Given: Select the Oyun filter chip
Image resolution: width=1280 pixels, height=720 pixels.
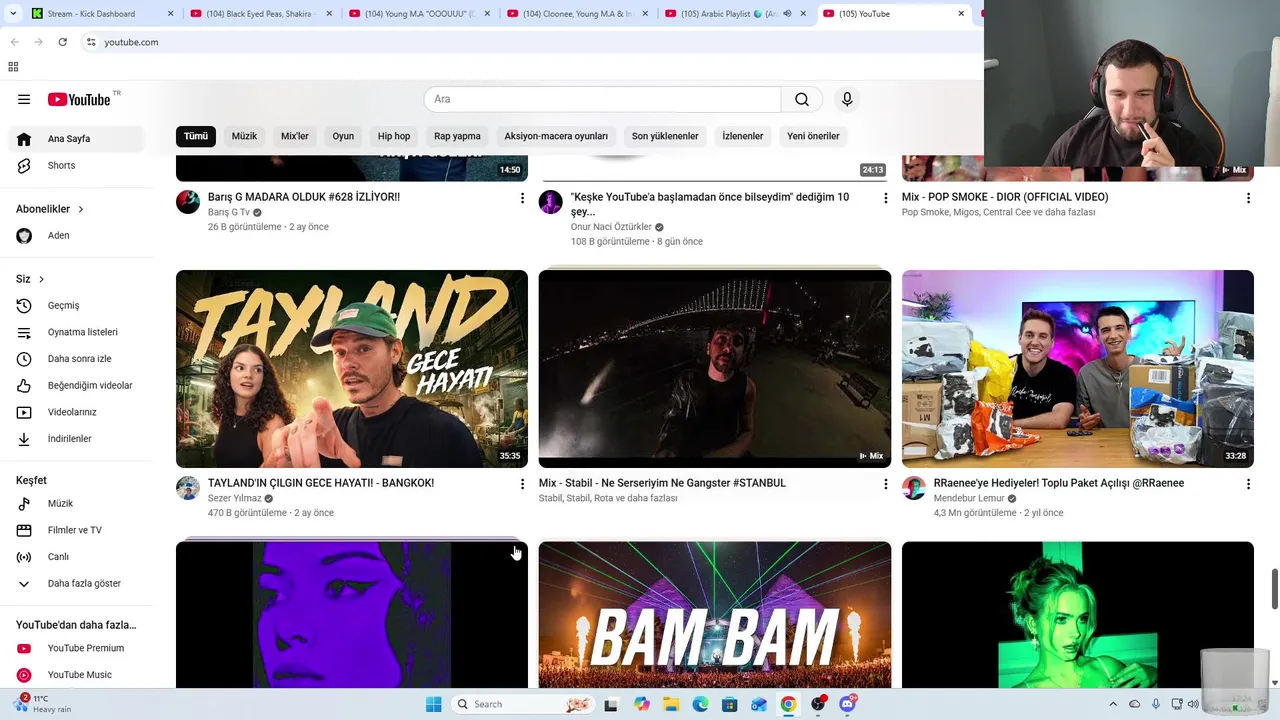Looking at the screenshot, I should pos(343,136).
